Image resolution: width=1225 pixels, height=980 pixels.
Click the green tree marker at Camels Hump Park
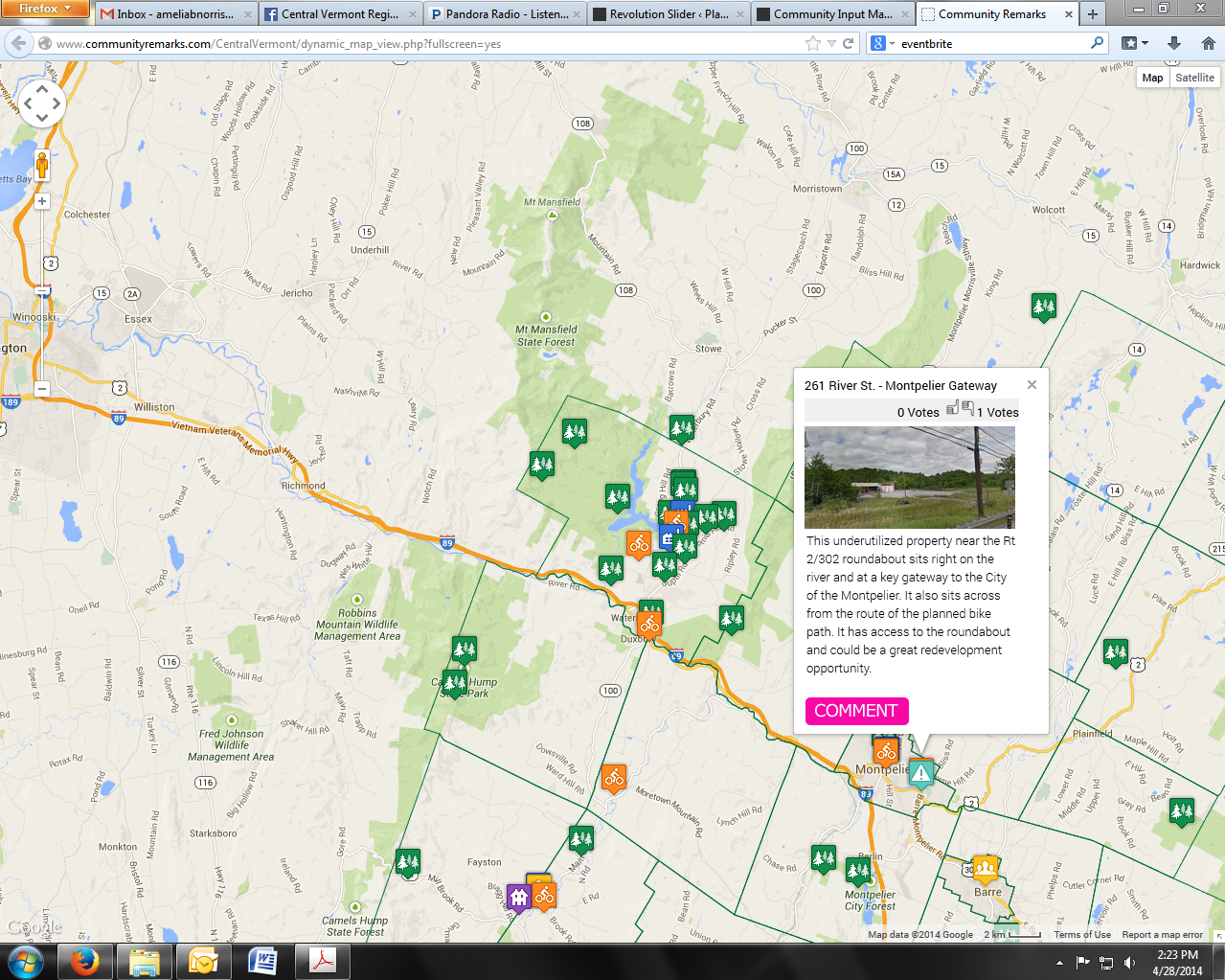pos(454,683)
